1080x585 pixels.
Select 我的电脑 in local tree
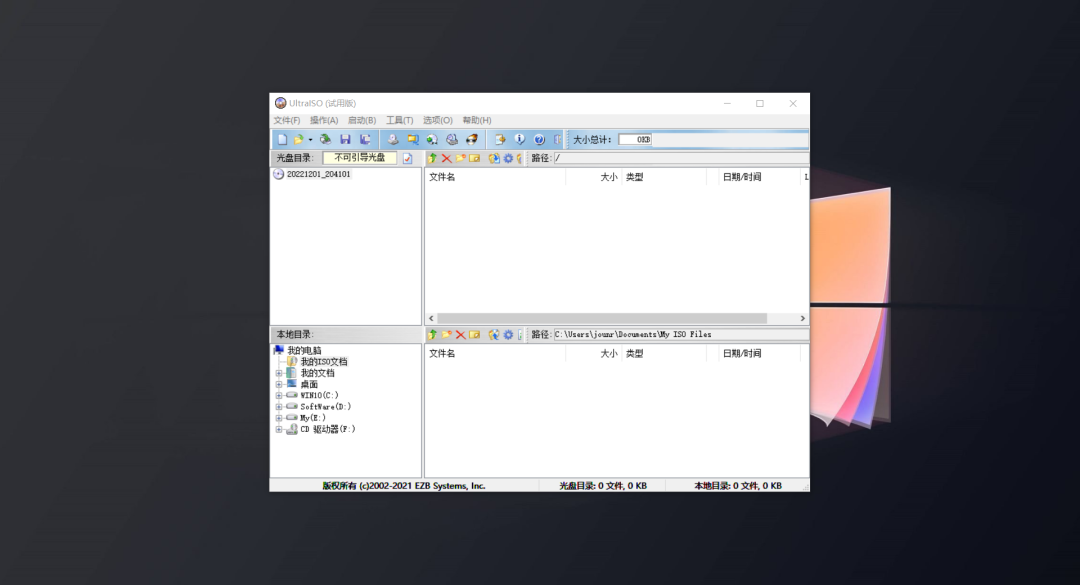[304, 351]
